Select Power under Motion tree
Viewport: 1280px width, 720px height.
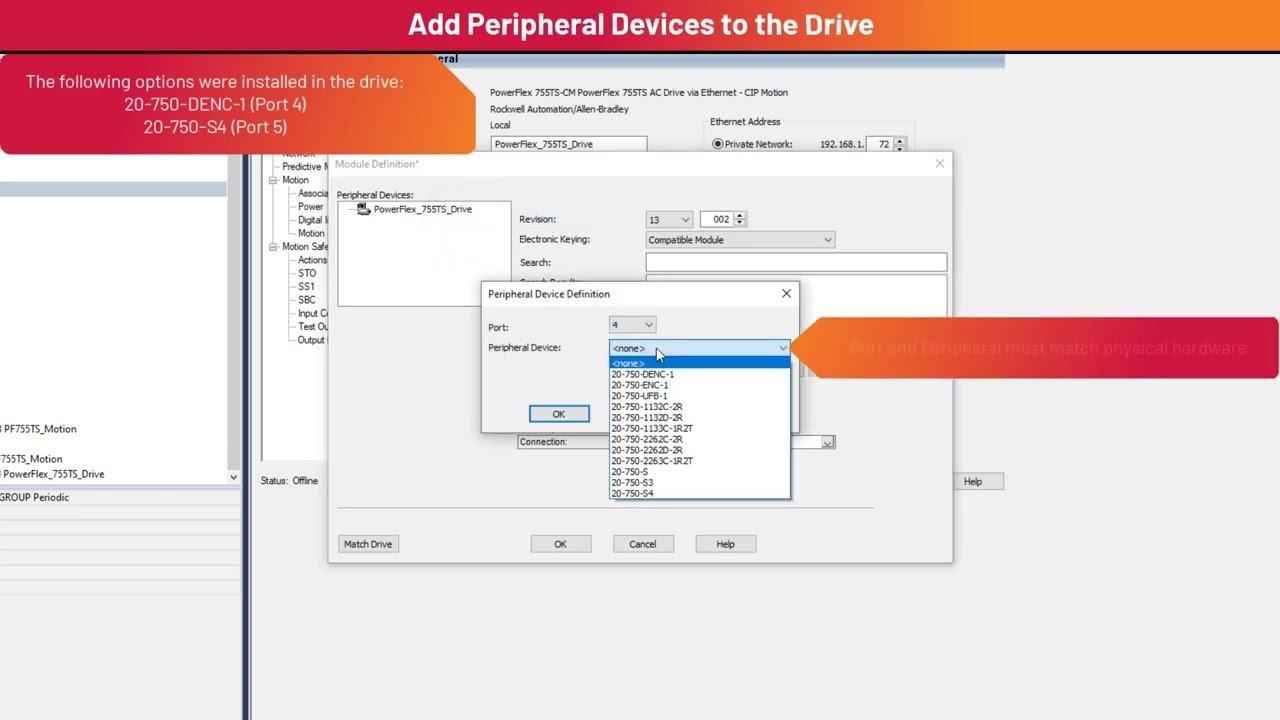pyautogui.click(x=311, y=207)
